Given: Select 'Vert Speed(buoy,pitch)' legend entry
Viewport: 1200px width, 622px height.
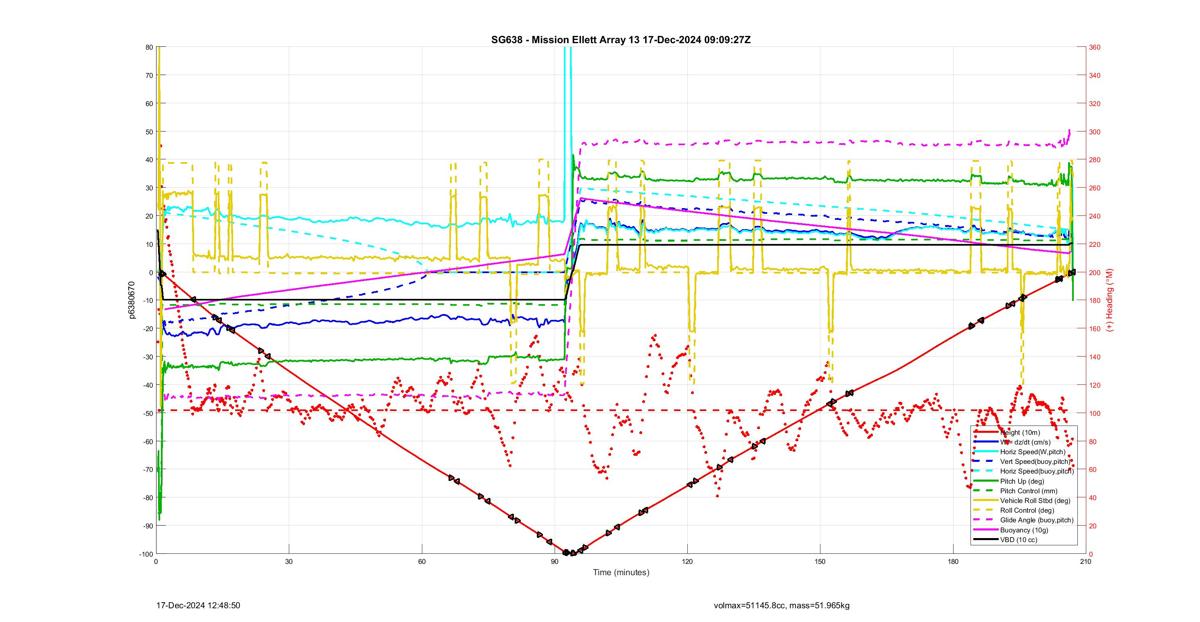Looking at the screenshot, I should coord(1037,460).
